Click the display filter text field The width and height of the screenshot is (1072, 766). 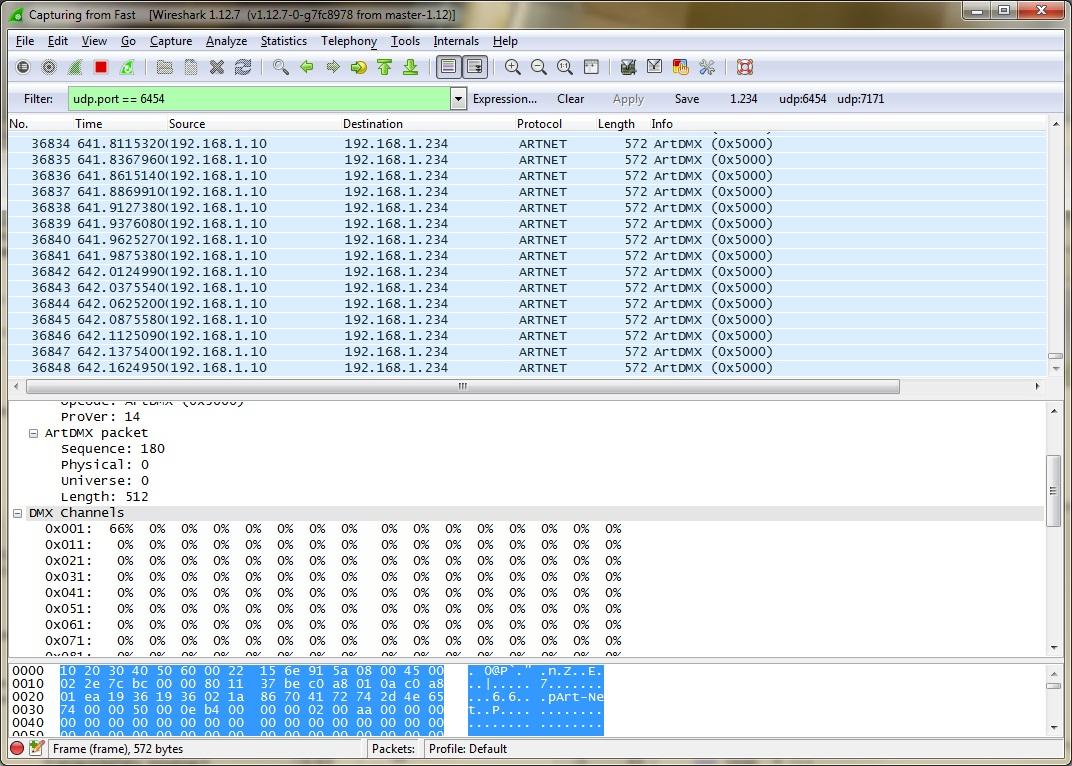pyautogui.click(x=259, y=99)
